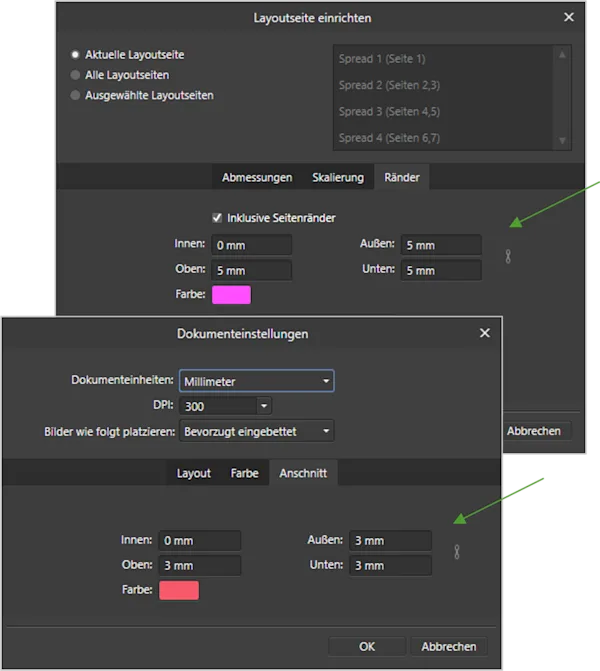The width and height of the screenshot is (600, 671).
Task: Click Abbrechen in Dokumenteinstellungen dialog
Action: 449,646
